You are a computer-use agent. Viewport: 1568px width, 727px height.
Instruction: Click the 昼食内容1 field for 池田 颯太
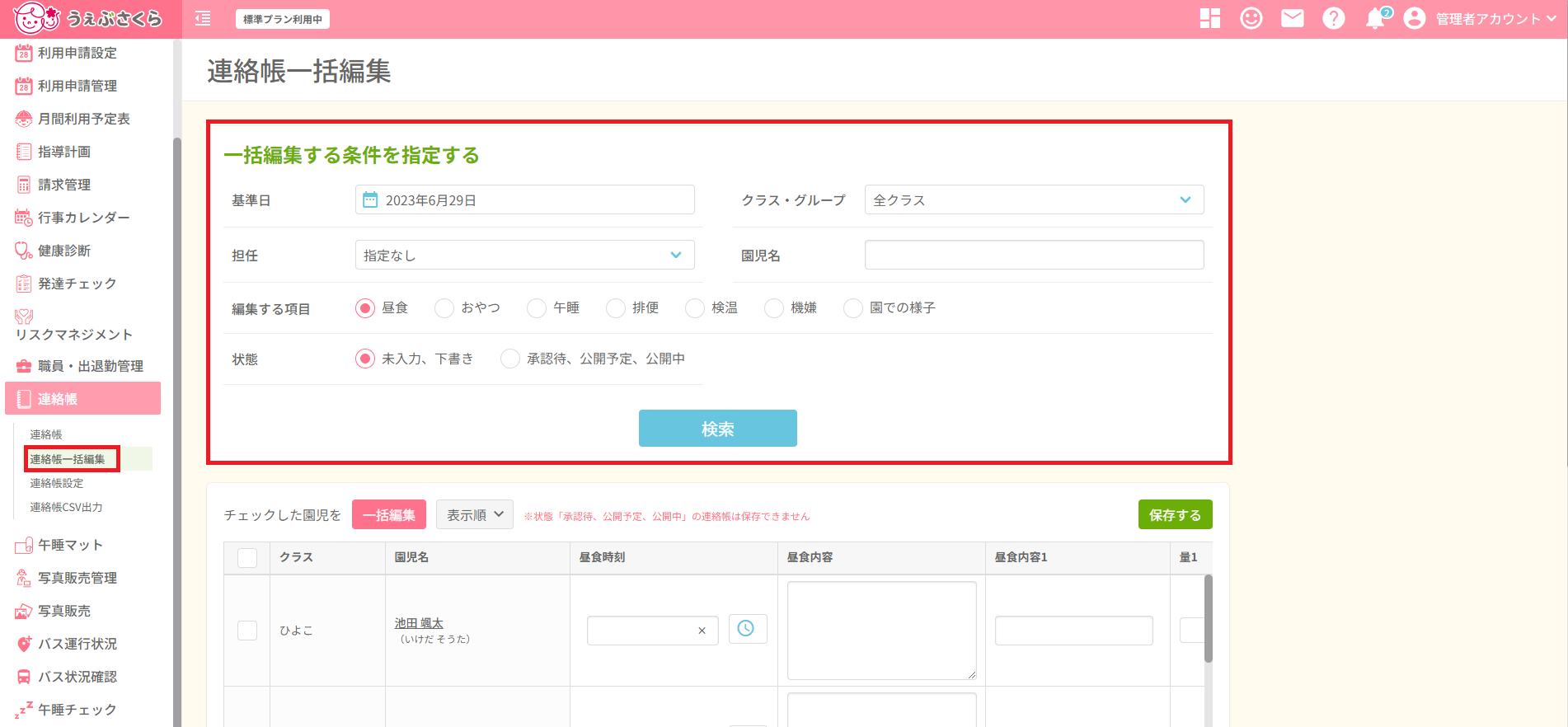click(x=1073, y=631)
